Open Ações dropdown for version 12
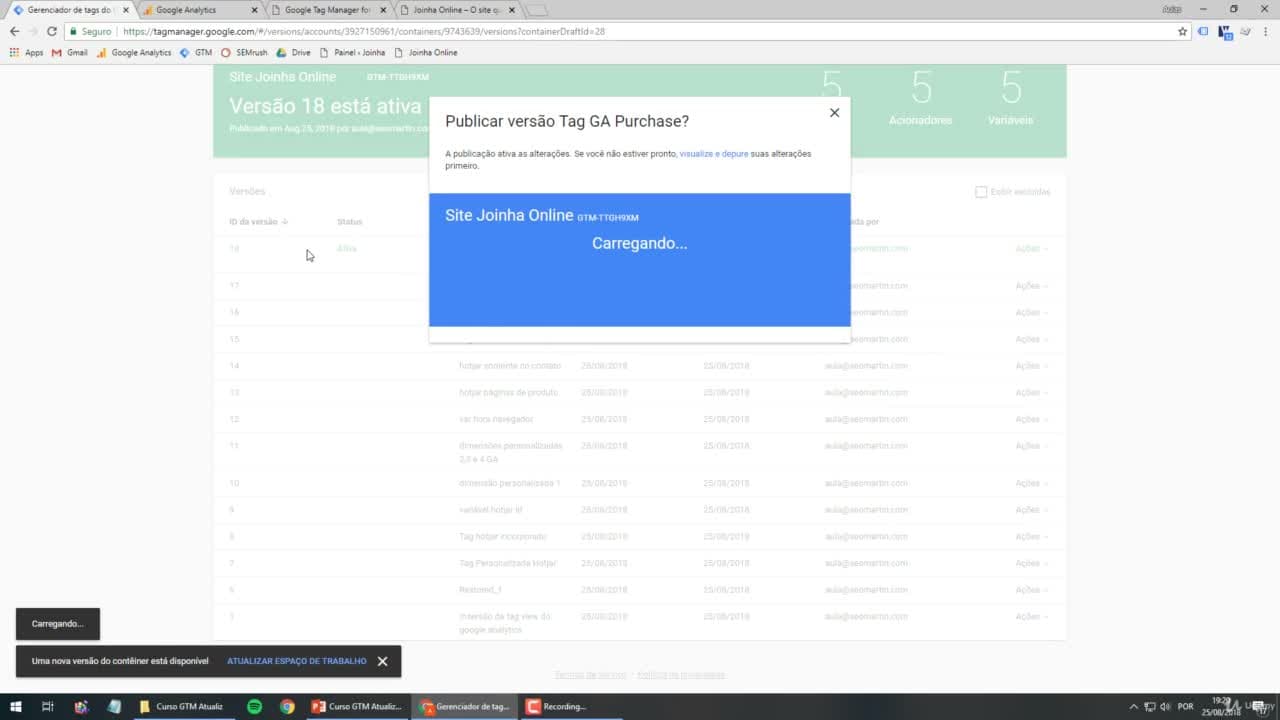 click(1032, 419)
